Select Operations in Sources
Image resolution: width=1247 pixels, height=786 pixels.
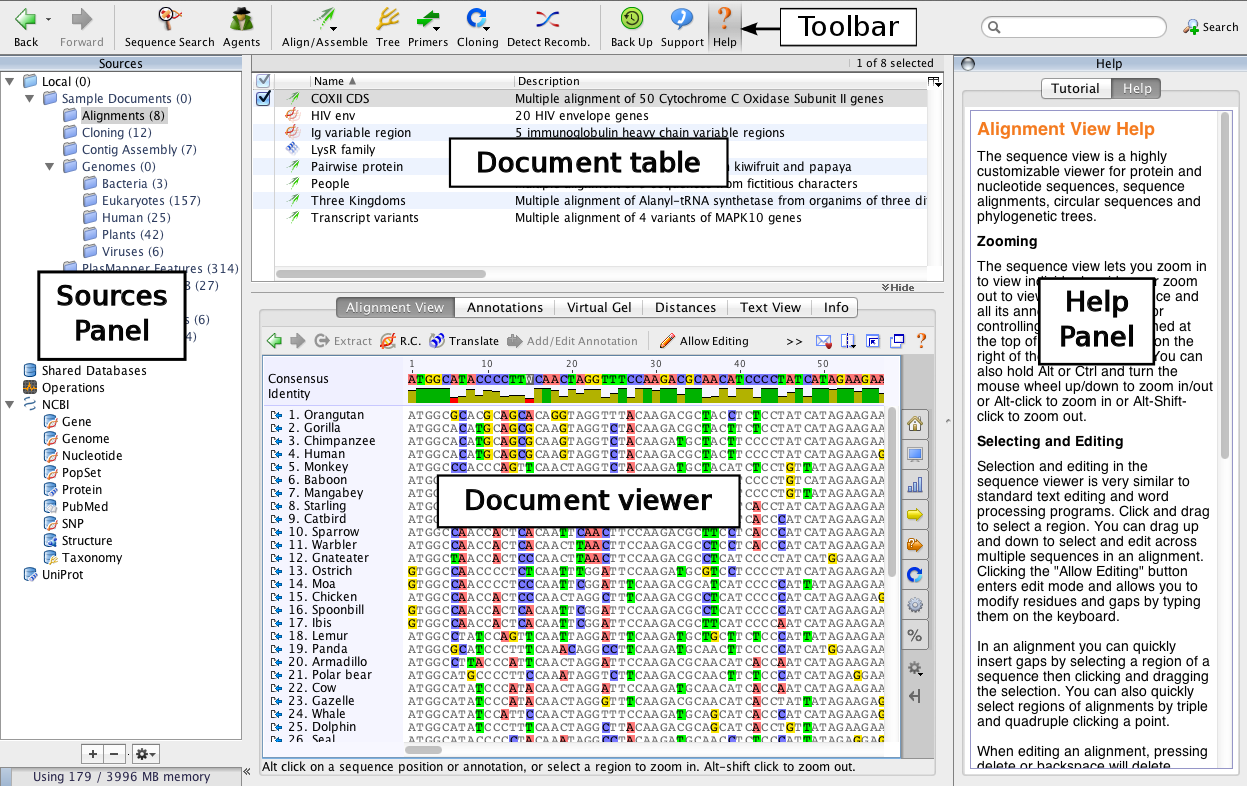(63, 387)
